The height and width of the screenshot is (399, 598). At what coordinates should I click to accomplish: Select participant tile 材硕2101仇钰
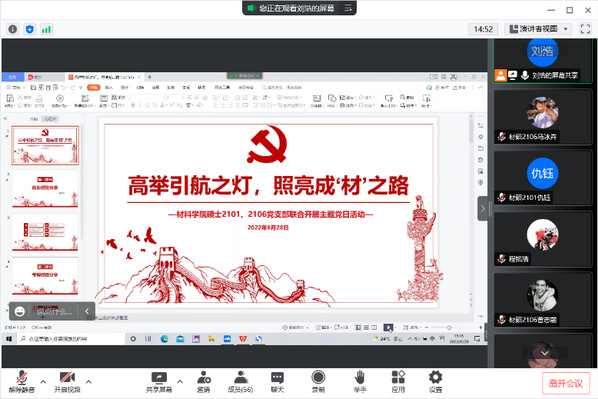(543, 178)
